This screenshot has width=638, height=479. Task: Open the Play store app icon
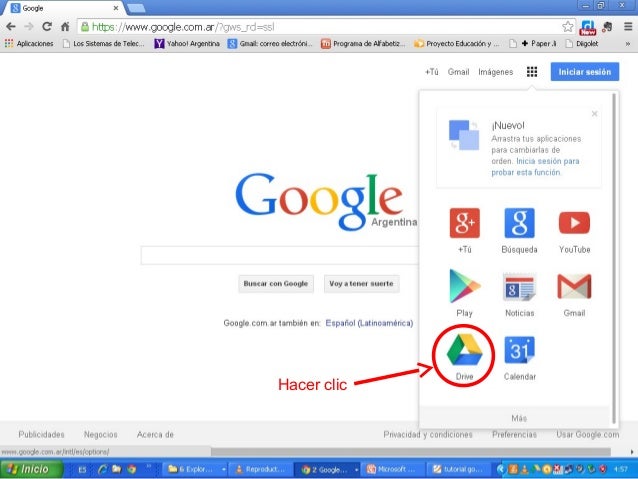click(x=464, y=286)
